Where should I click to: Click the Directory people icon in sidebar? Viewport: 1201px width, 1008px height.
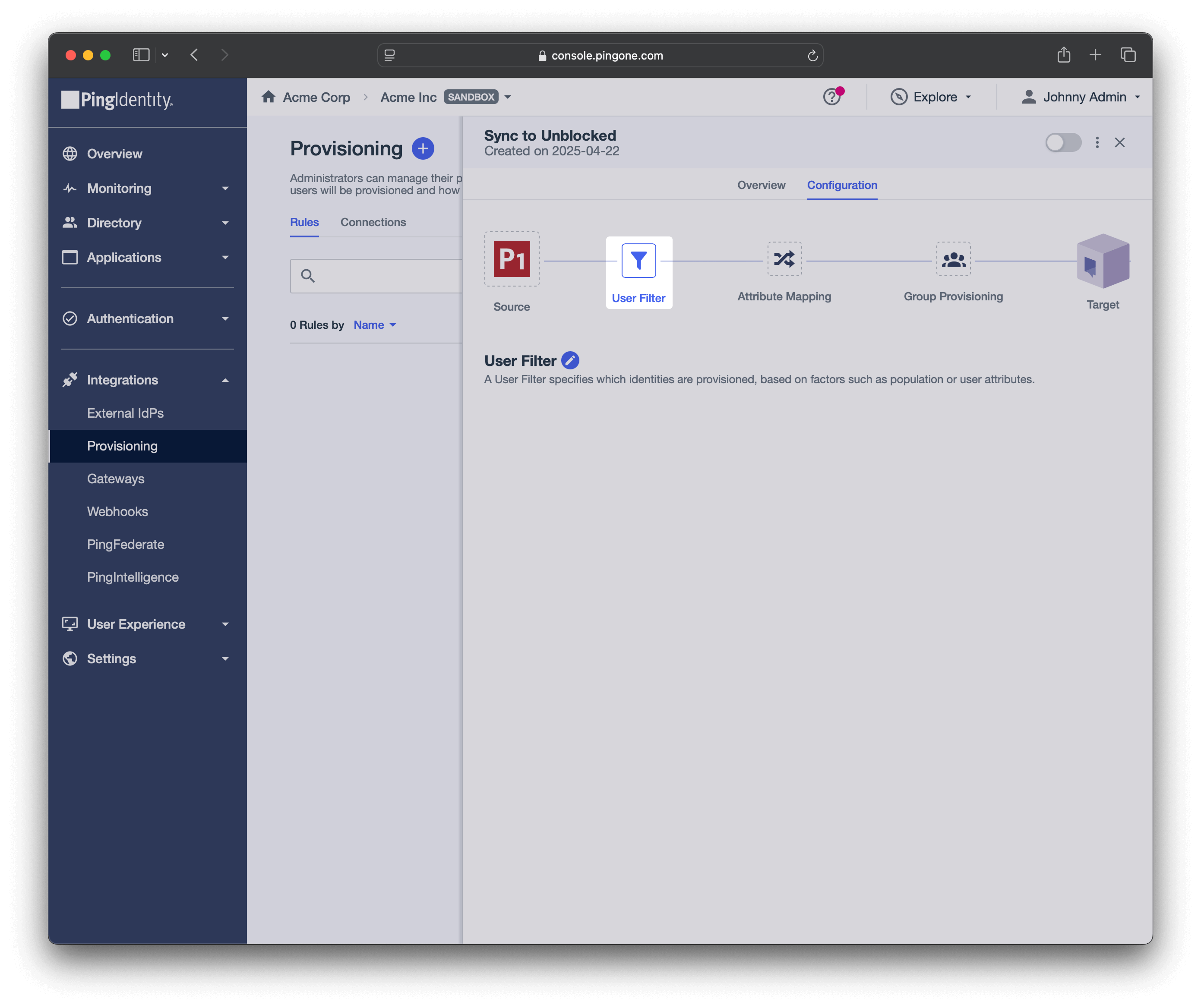point(70,223)
